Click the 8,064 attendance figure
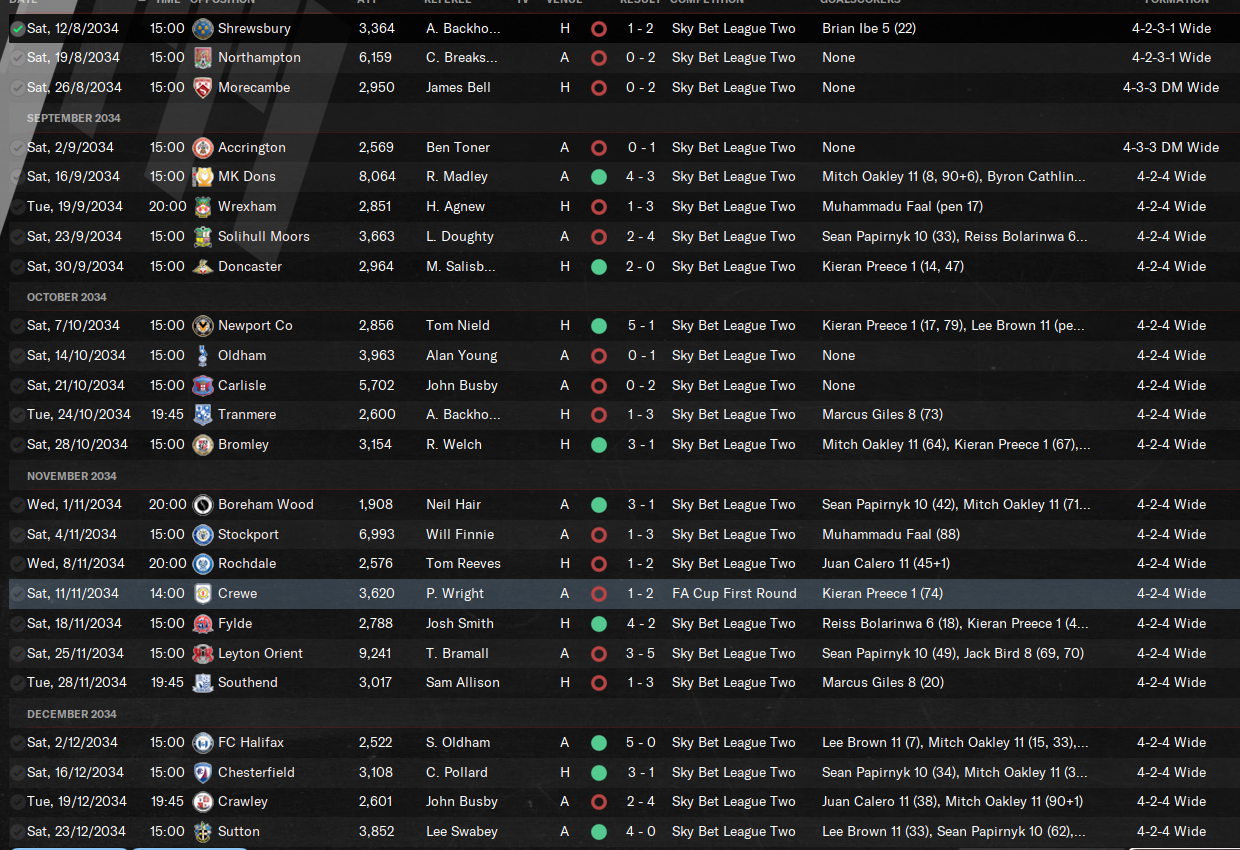Screen dimensions: 1240x850 [377, 177]
